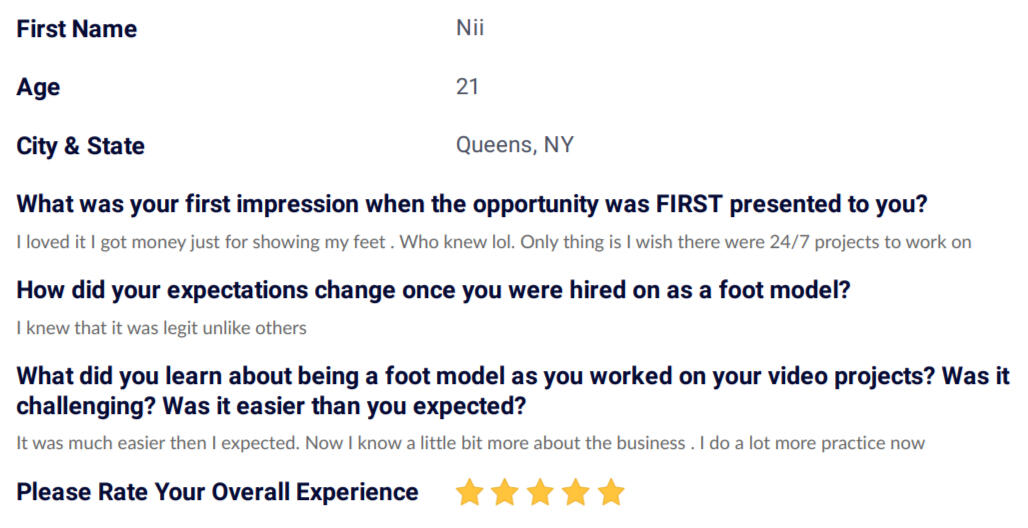Click the Age label
The height and width of the screenshot is (528, 1028).
coord(38,87)
